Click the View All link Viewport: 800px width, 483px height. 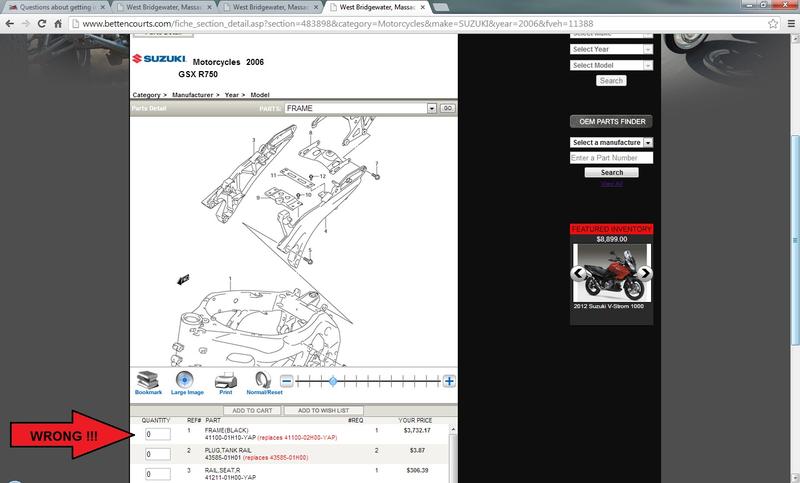pyautogui.click(x=611, y=184)
